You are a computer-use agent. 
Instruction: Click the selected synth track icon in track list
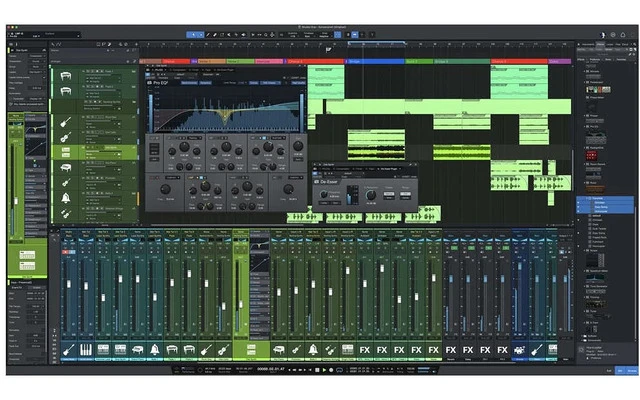[66, 152]
